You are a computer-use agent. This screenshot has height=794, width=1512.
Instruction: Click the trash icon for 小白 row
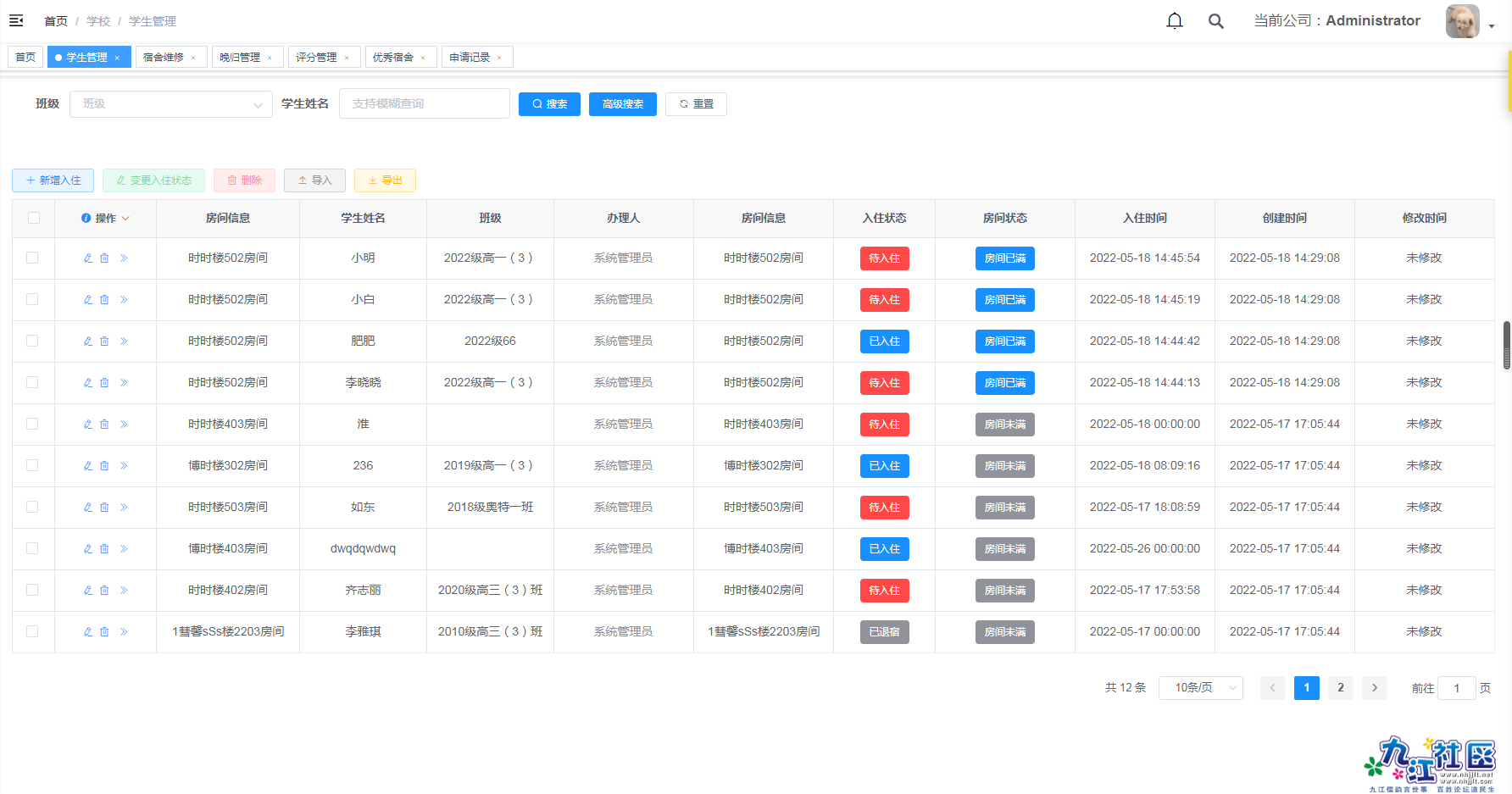tap(105, 300)
